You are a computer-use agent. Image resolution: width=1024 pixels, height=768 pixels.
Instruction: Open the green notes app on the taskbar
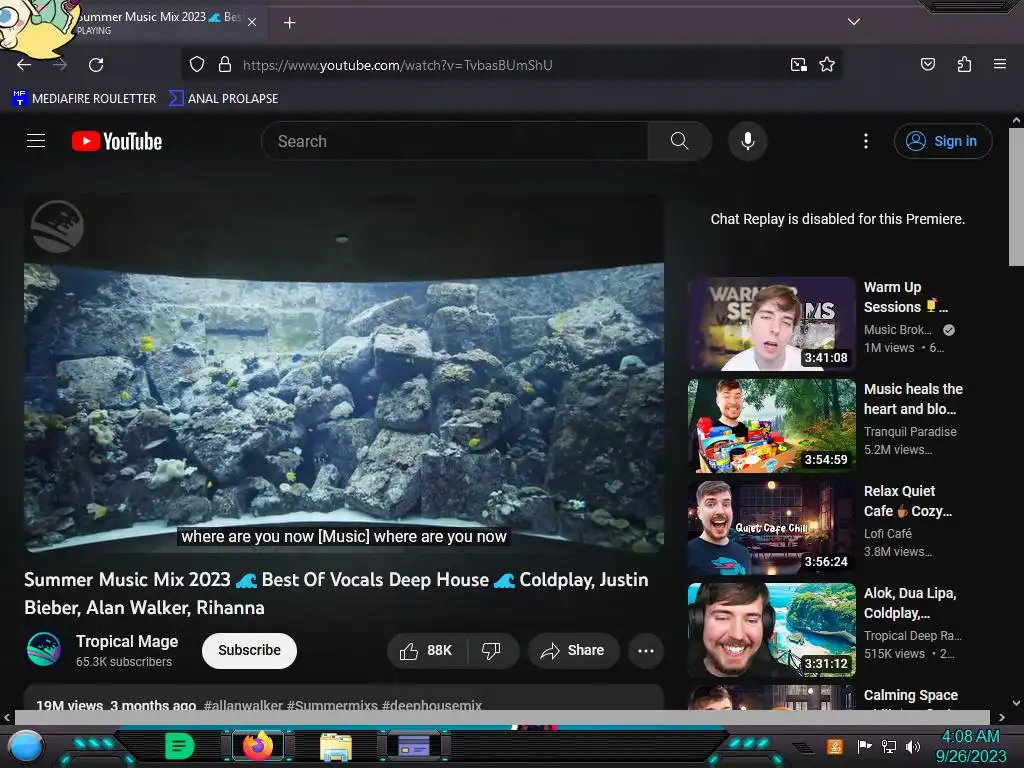pos(180,746)
